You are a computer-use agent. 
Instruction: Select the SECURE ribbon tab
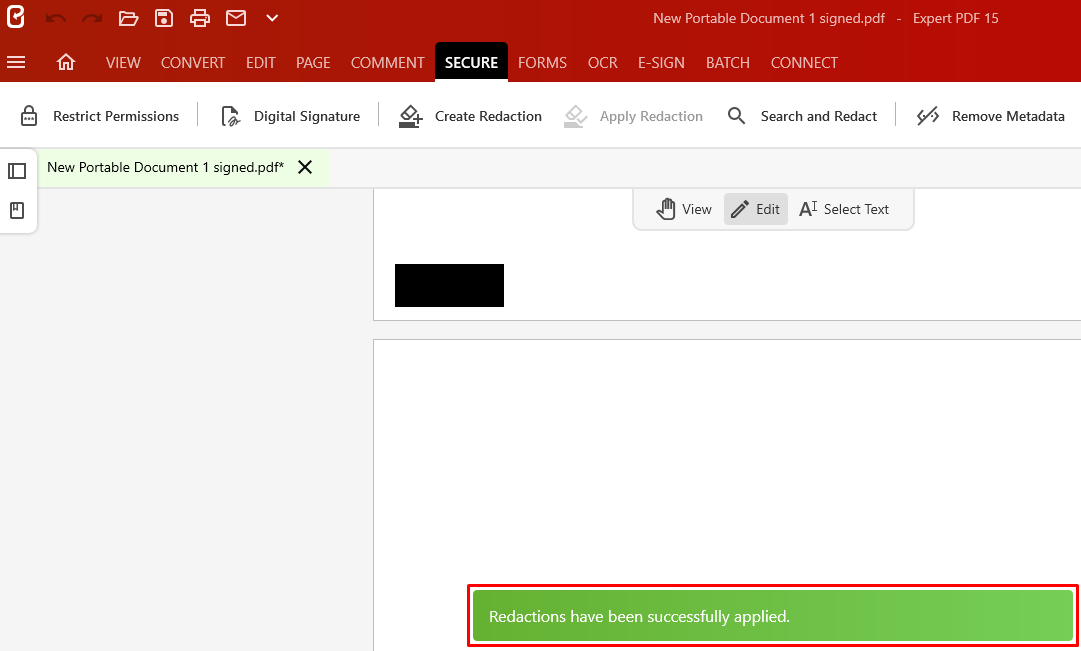point(472,63)
